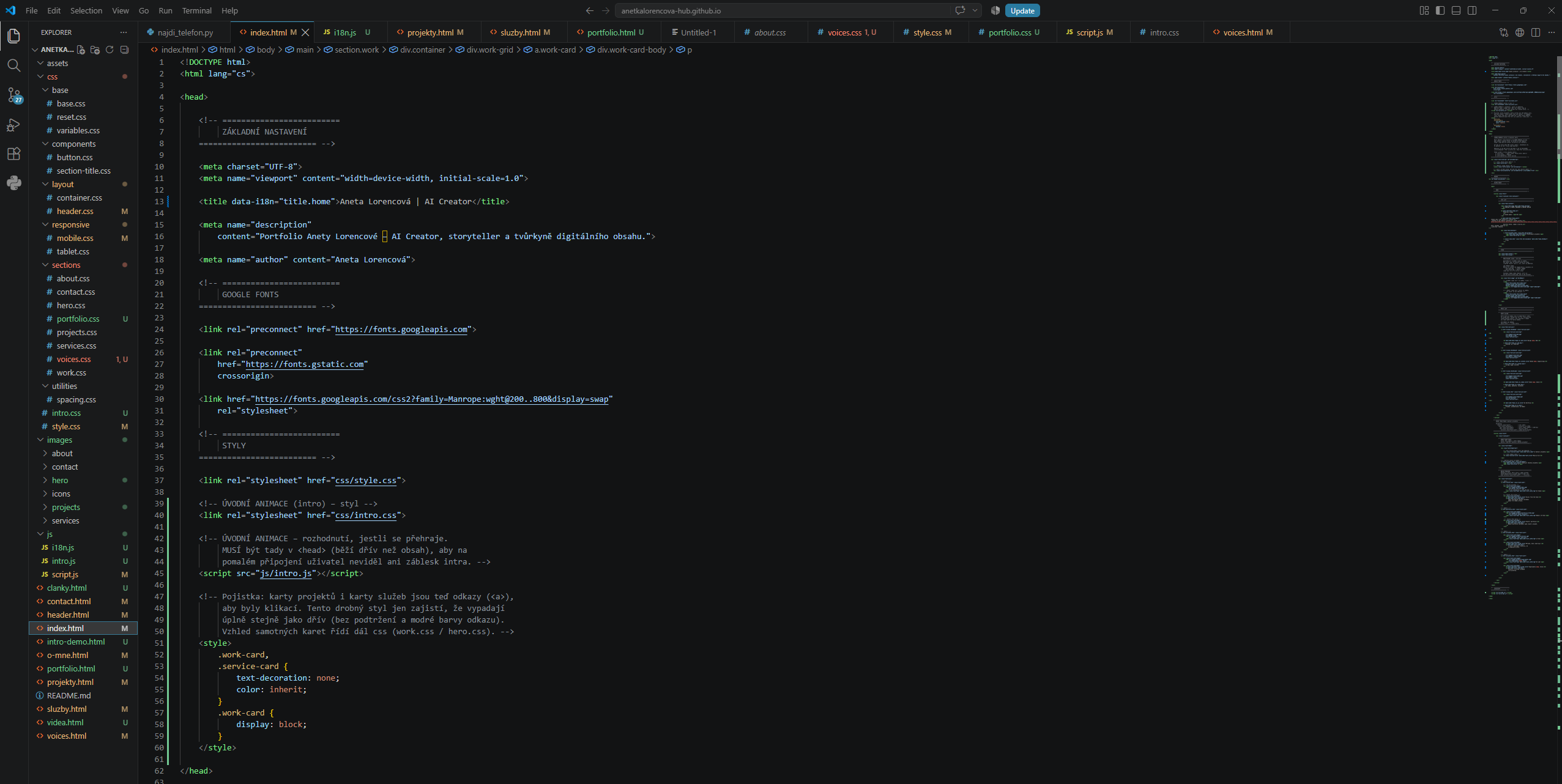Viewport: 1562px width, 784px height.
Task: Collapse the responsive folder
Action: [x=83, y=224]
